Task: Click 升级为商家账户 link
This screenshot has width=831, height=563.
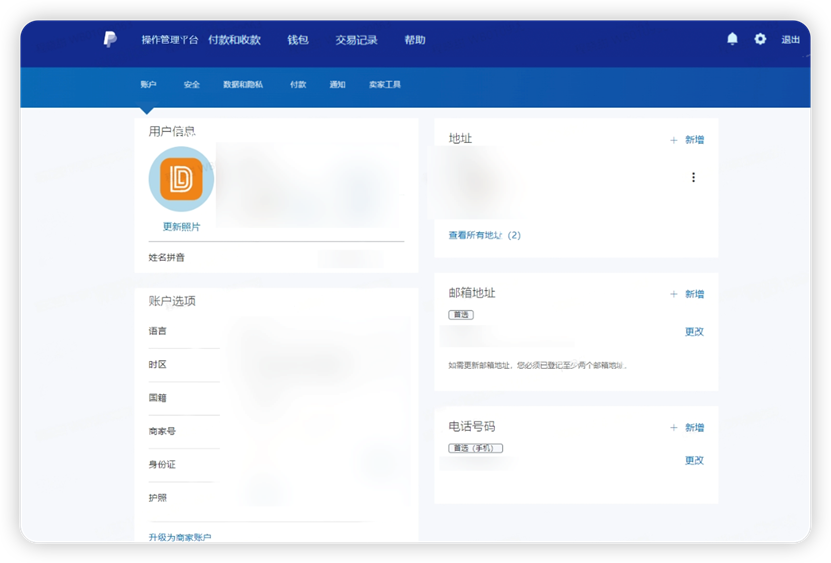Action: tap(180, 537)
